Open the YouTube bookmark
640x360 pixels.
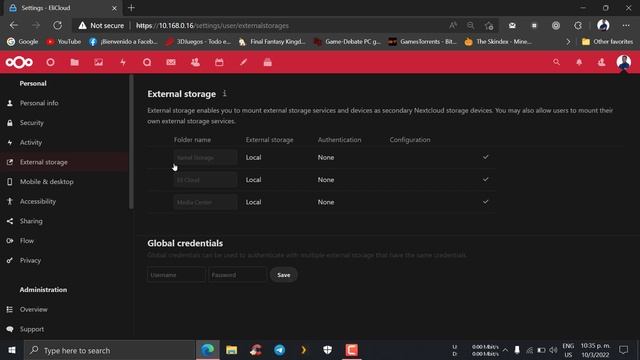63,42
